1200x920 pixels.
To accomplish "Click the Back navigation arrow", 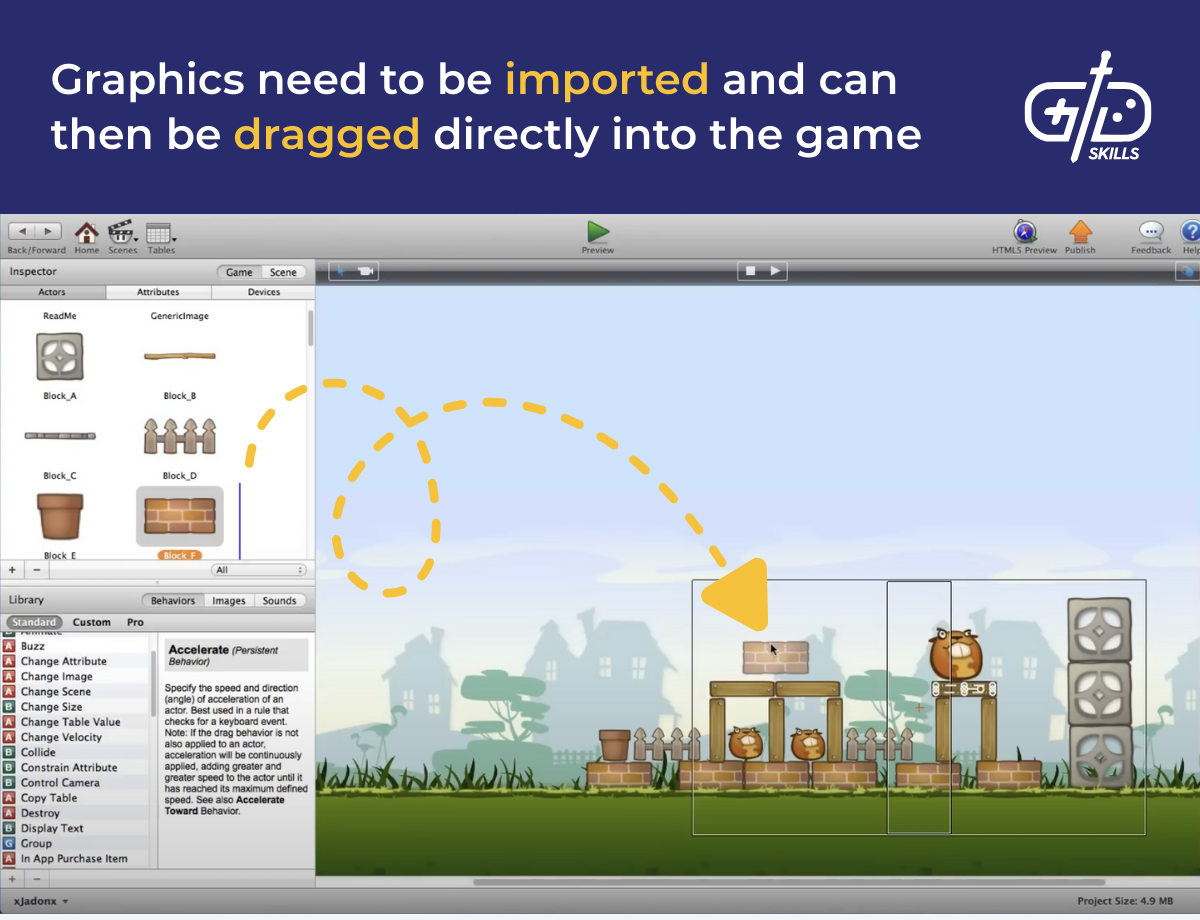I will (x=22, y=230).
